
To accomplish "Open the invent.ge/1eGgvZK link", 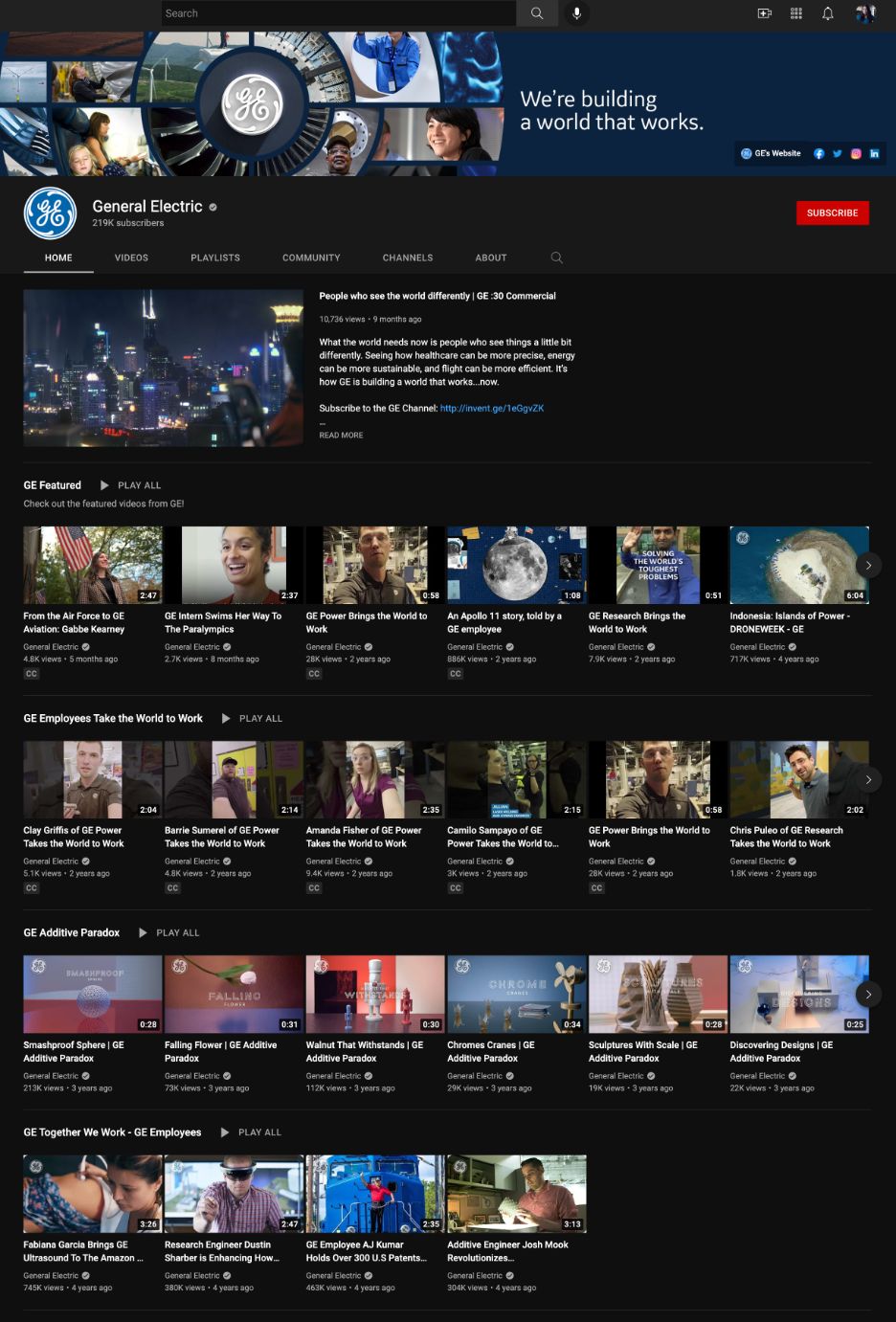I will pyautogui.click(x=492, y=408).
